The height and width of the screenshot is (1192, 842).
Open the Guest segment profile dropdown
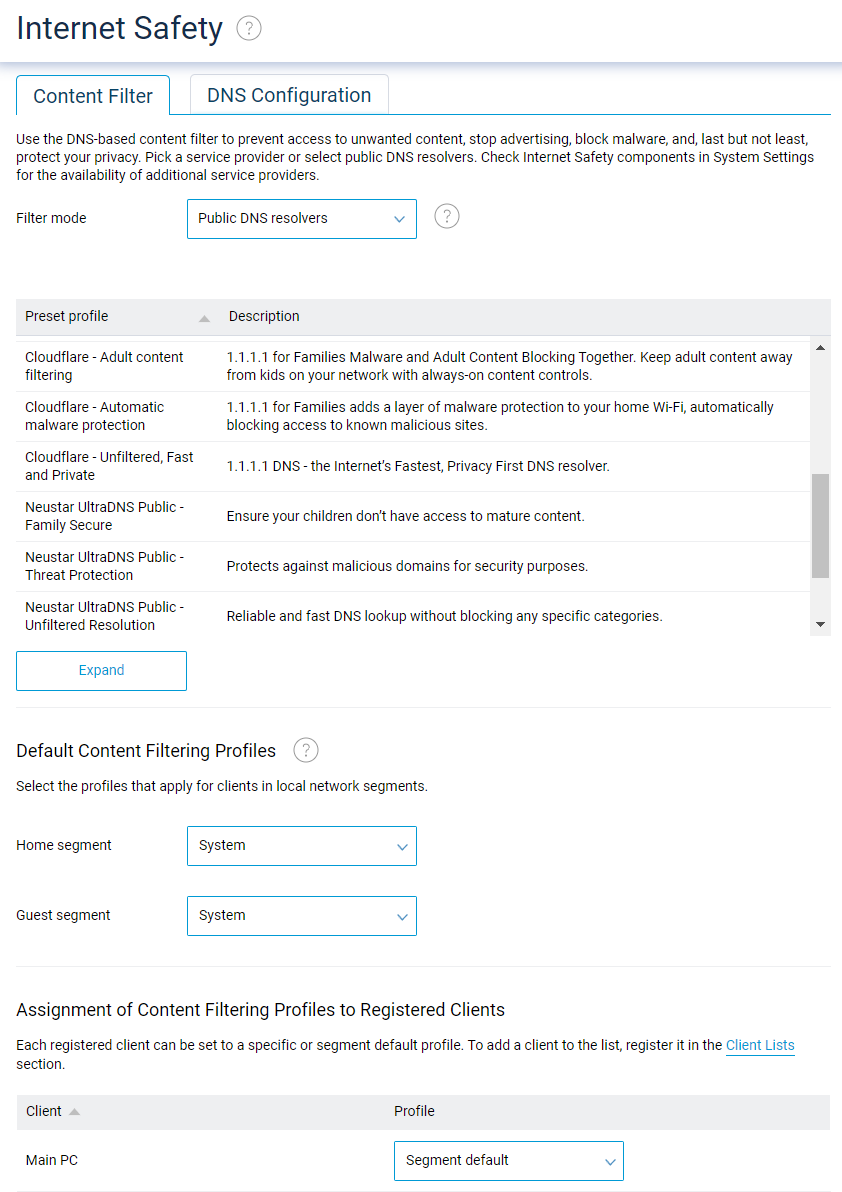pyautogui.click(x=302, y=915)
